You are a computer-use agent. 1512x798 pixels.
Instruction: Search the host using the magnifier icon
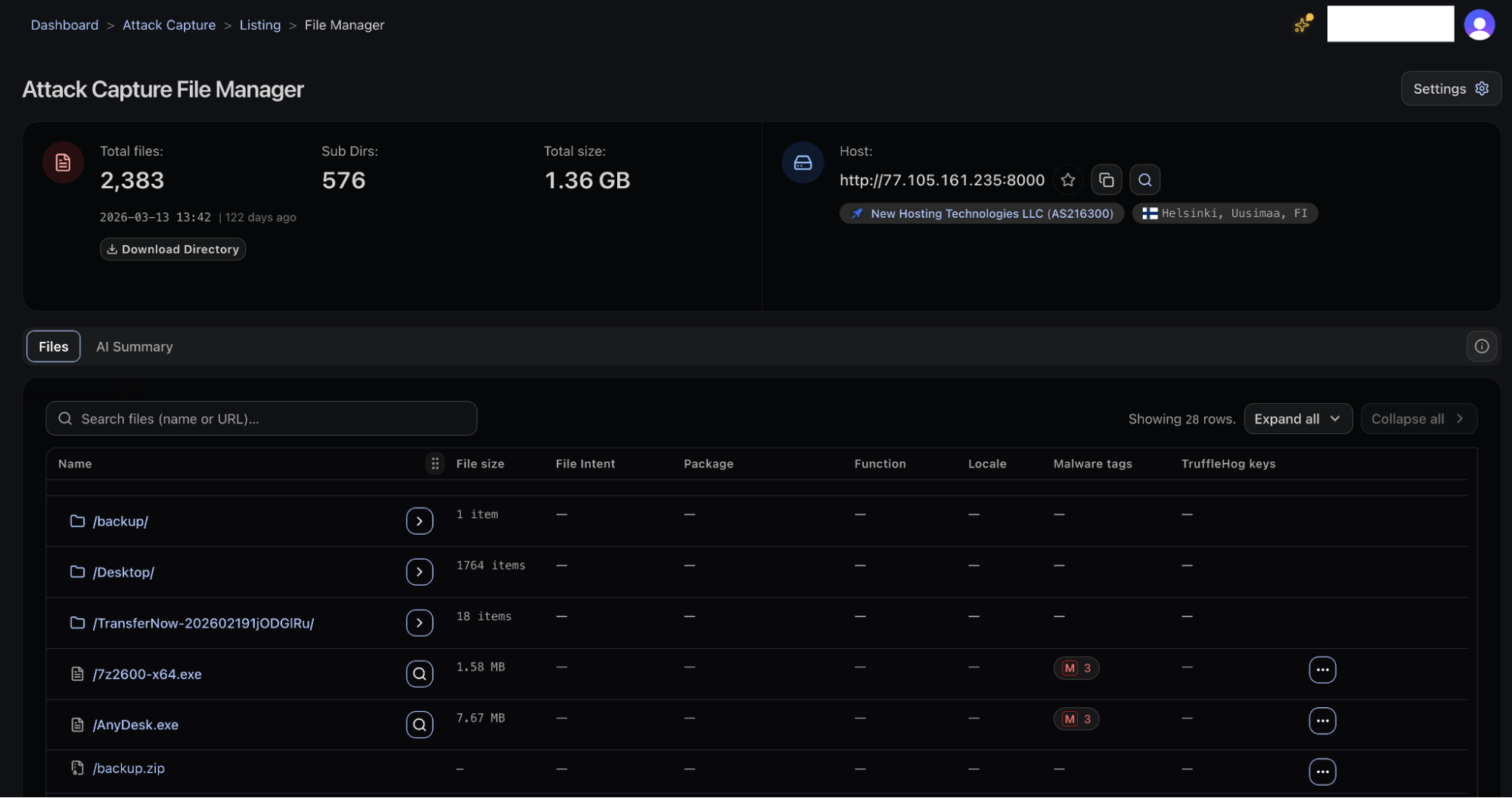(x=1144, y=180)
